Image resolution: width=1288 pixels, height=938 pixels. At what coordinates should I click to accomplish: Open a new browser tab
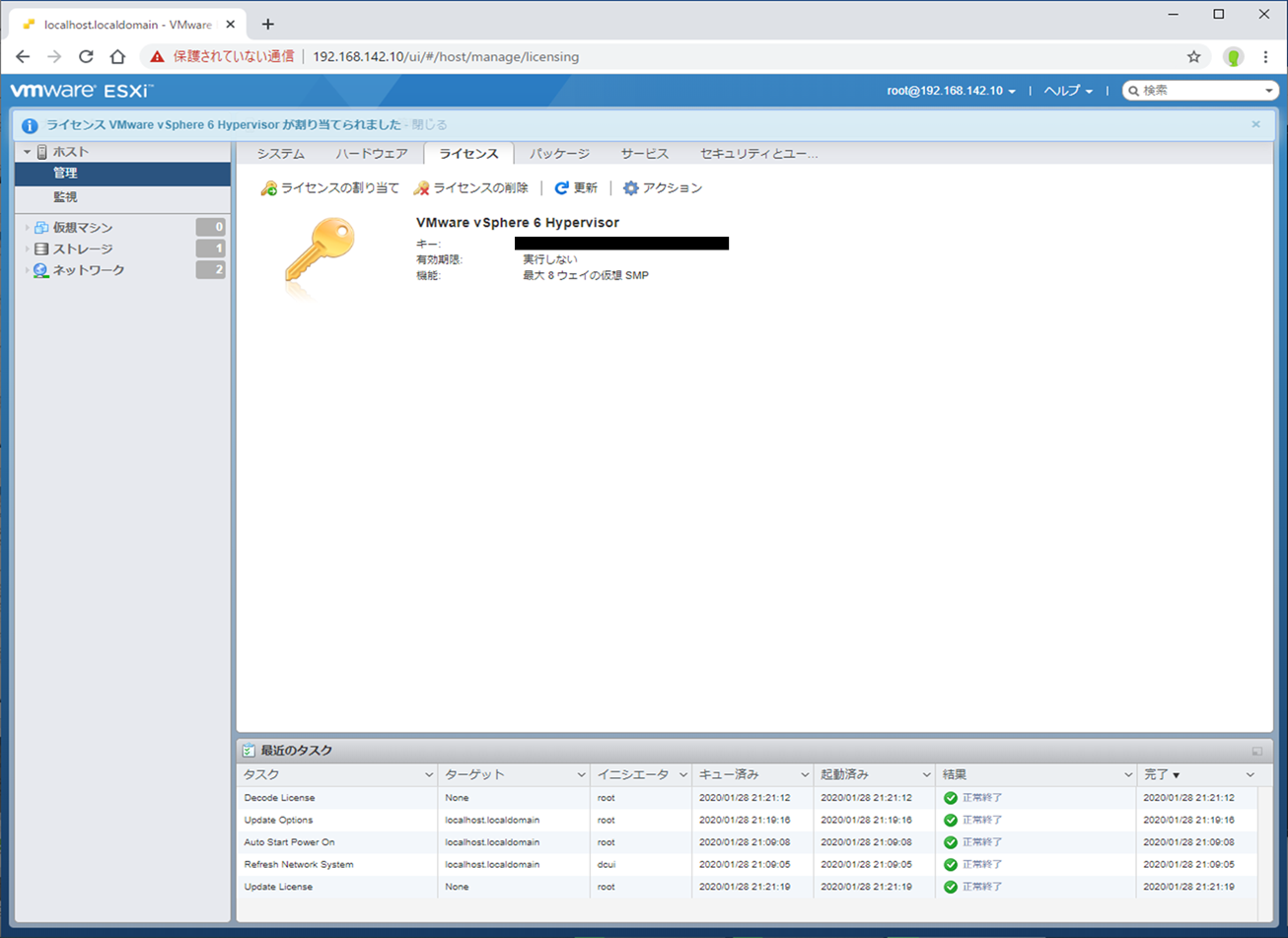[x=267, y=24]
